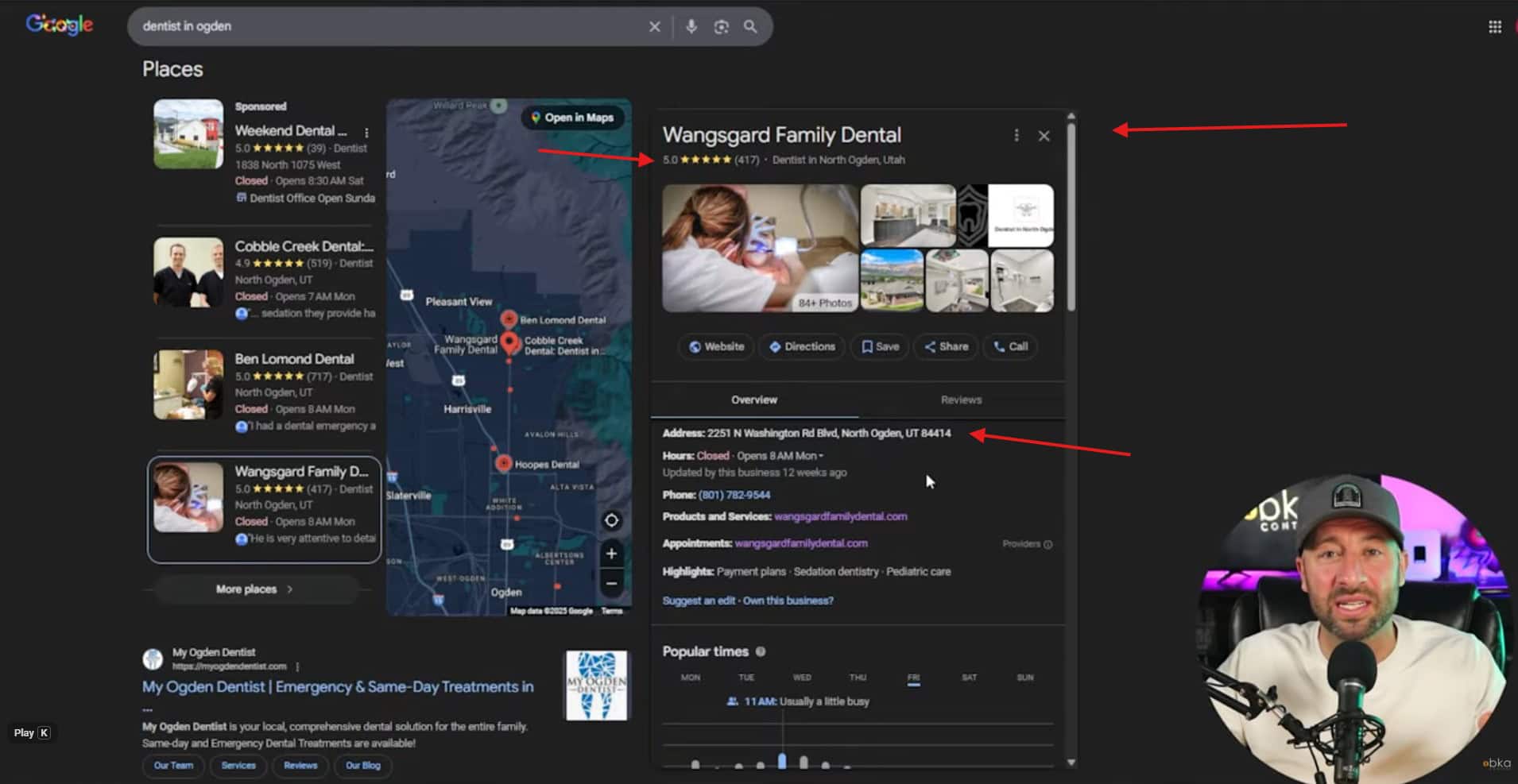Switch to the Reviews tab

(x=961, y=400)
